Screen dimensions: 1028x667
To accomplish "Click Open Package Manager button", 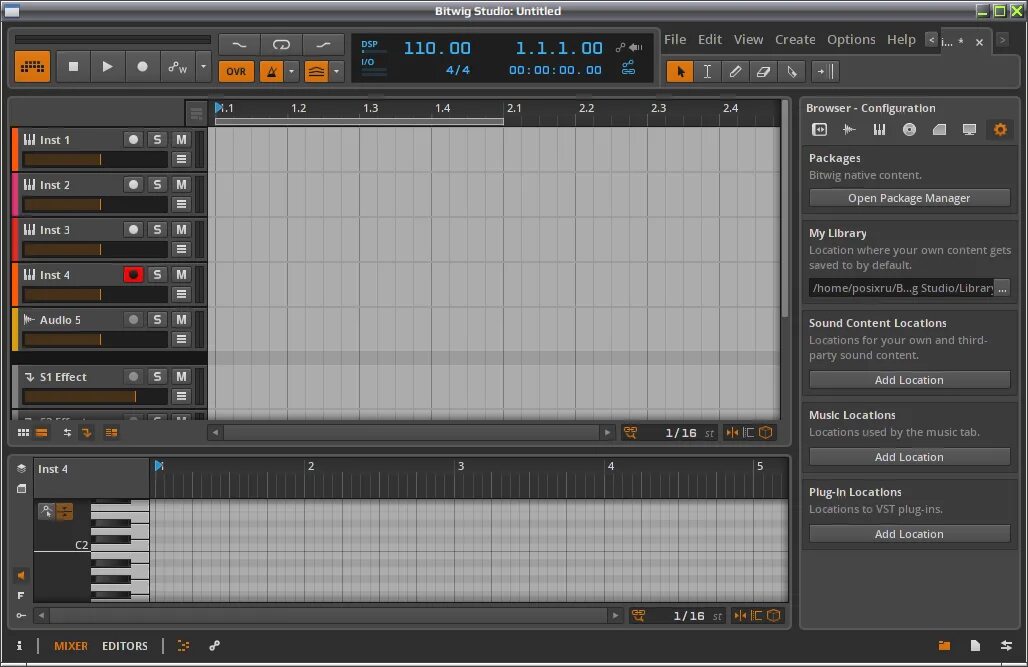I will pos(909,198).
